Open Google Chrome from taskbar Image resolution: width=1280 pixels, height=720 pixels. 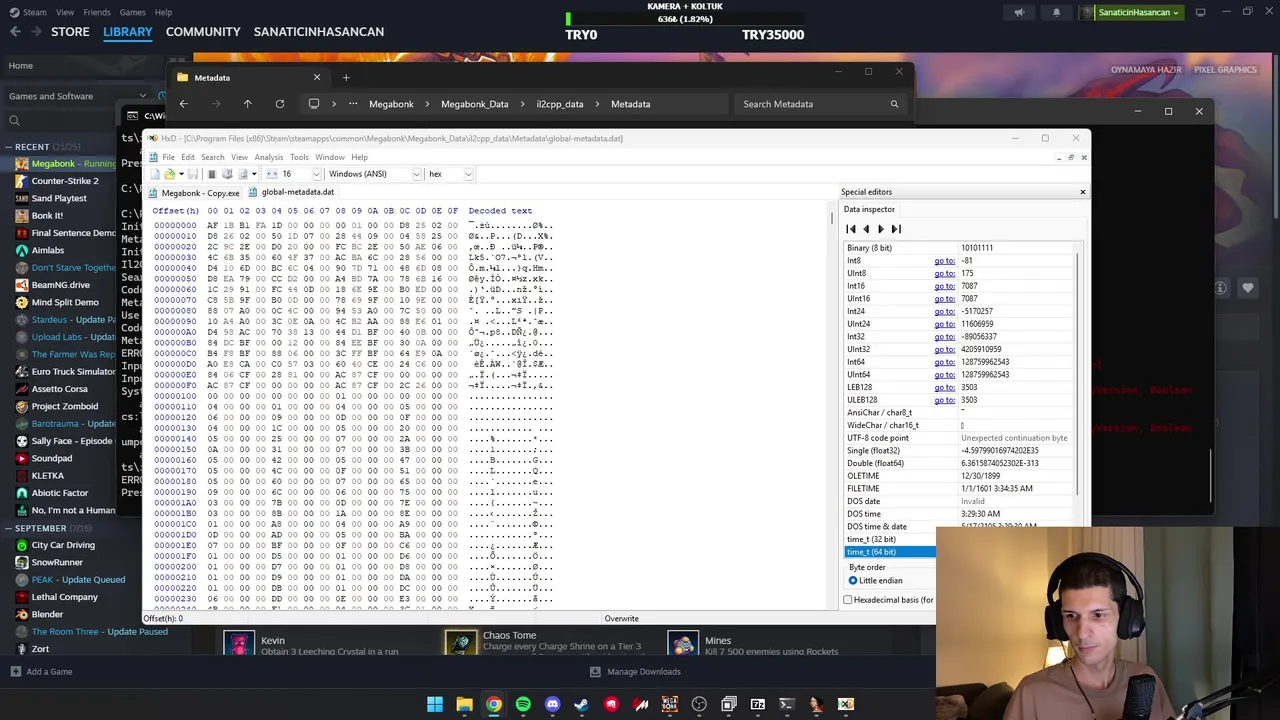click(494, 704)
